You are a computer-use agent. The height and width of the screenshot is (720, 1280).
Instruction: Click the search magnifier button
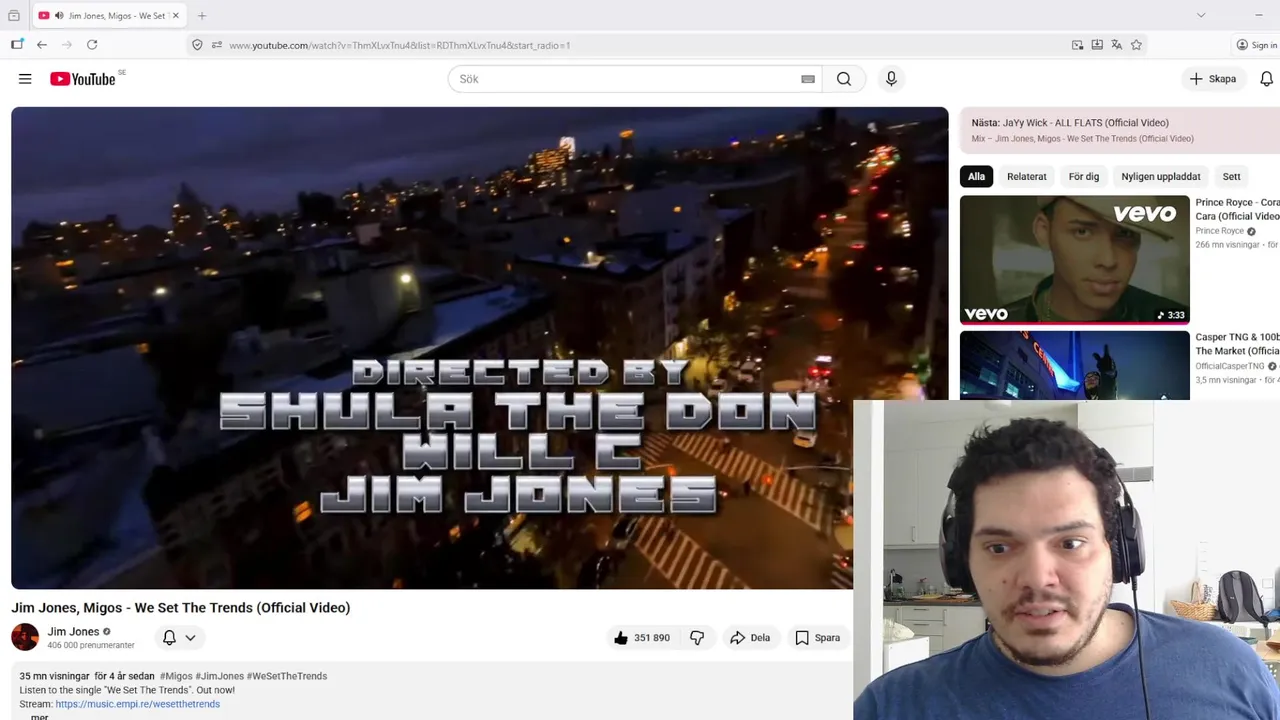[x=844, y=79]
